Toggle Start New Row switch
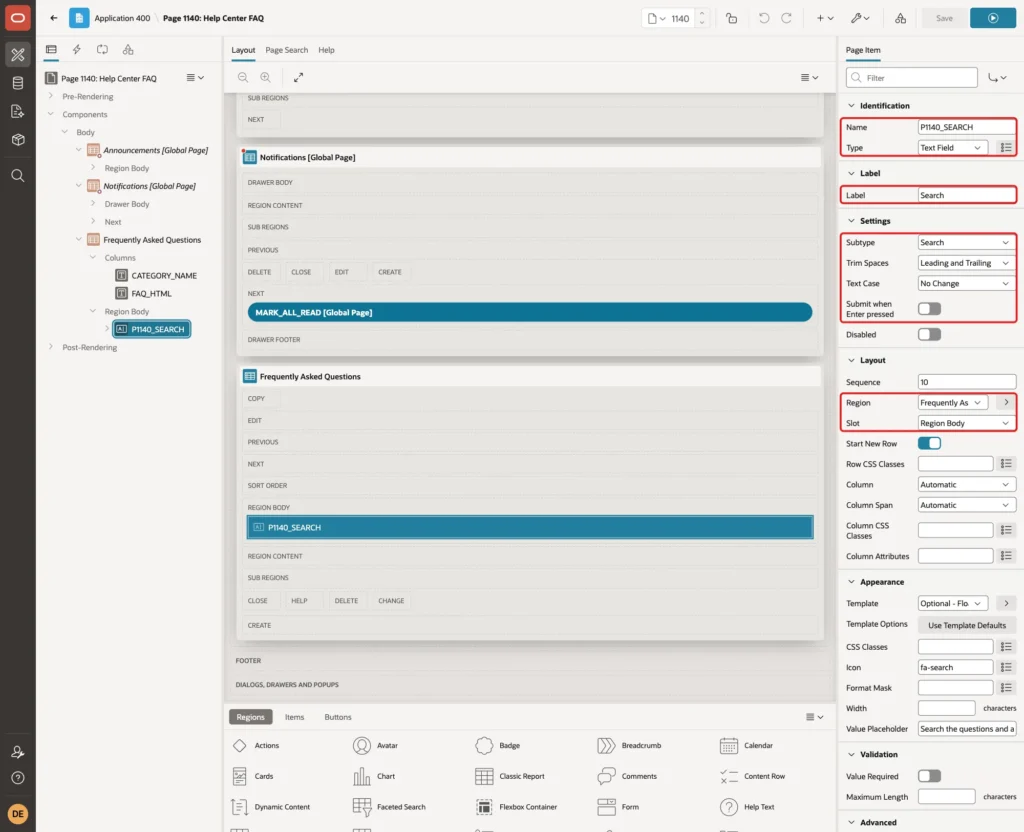This screenshot has width=1024, height=832. point(929,443)
